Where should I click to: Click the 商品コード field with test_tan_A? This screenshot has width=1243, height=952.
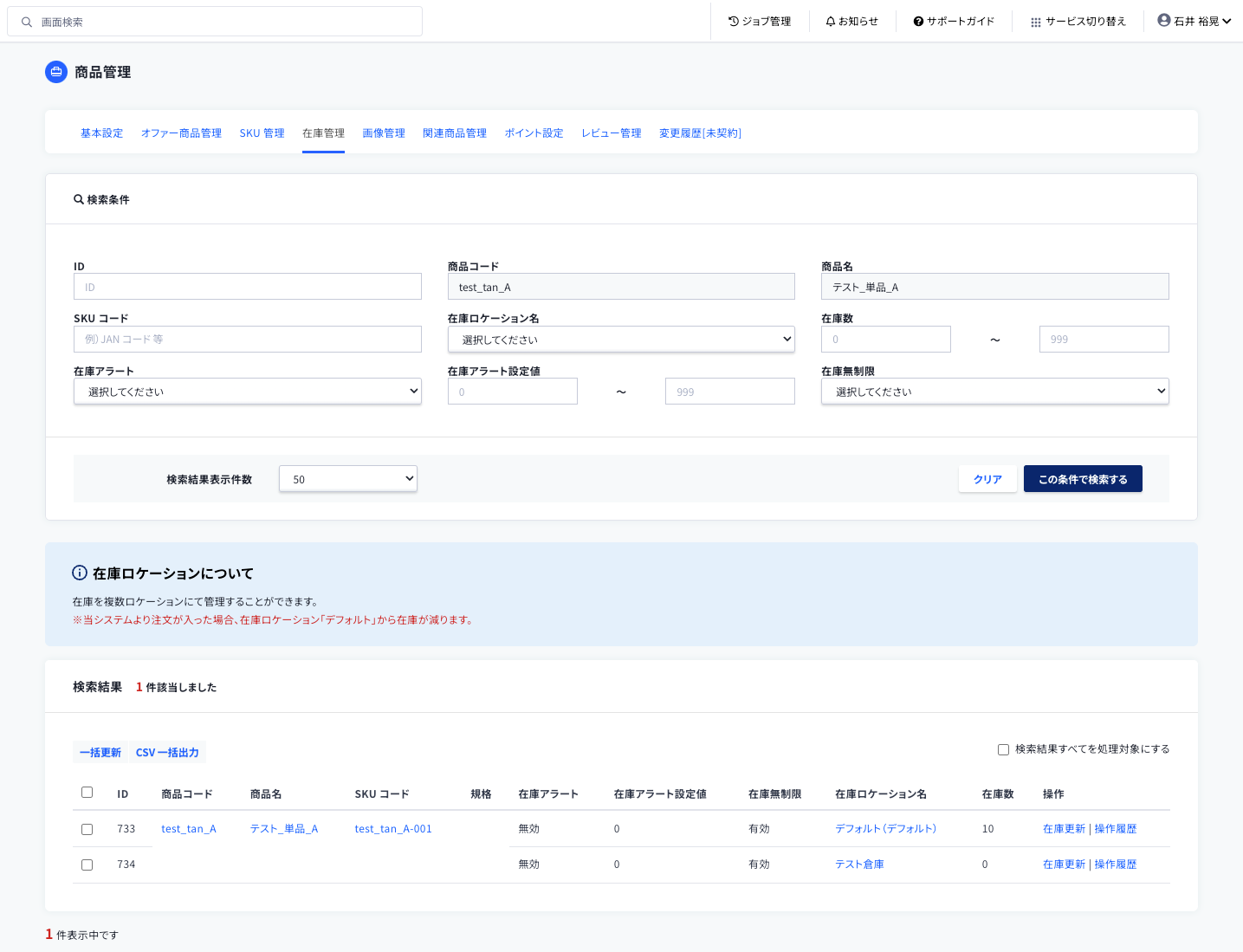621,287
